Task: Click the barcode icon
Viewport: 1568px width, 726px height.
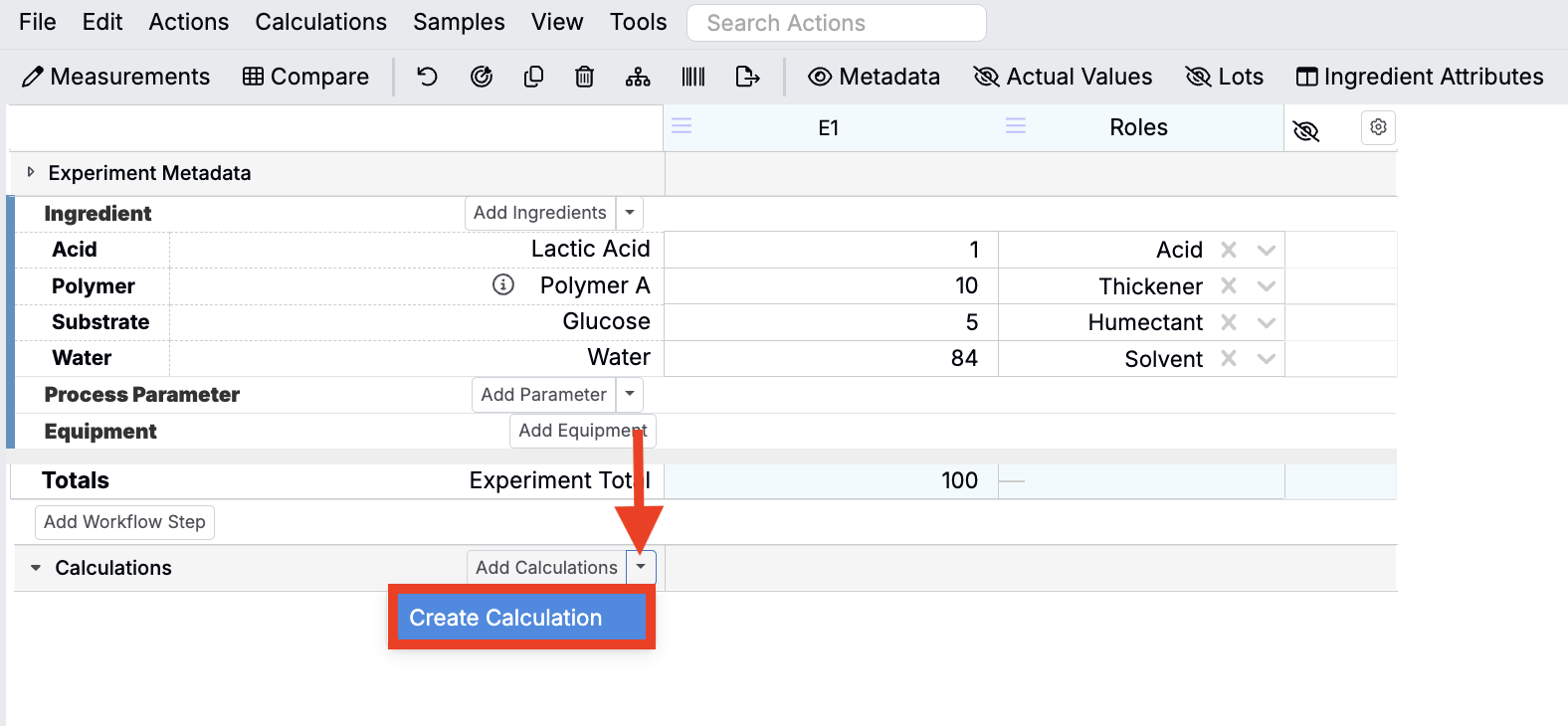Action: pos(693,77)
